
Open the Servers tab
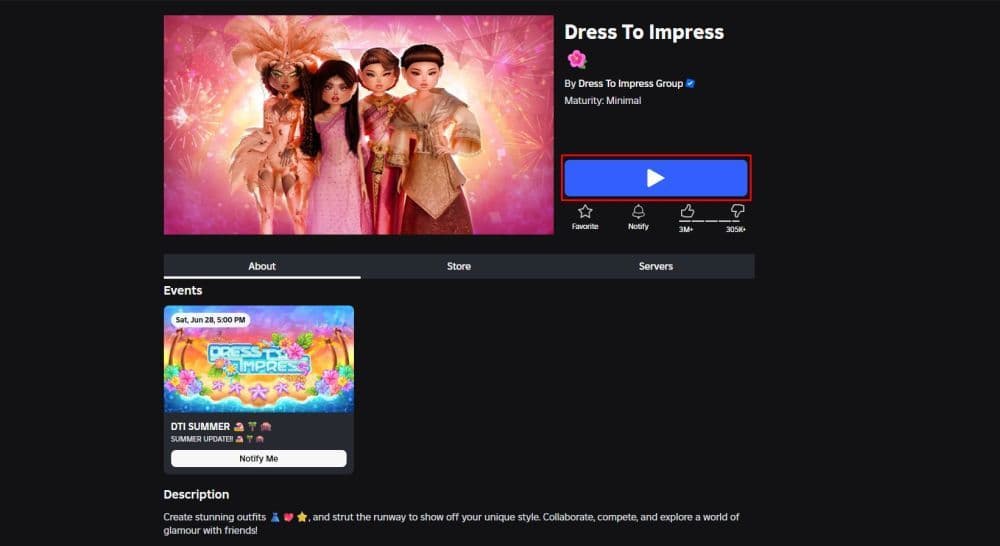coord(656,266)
